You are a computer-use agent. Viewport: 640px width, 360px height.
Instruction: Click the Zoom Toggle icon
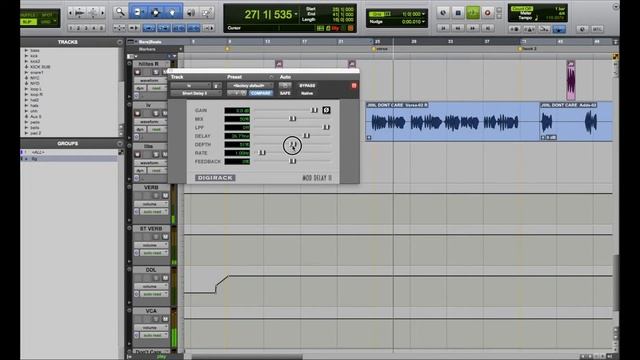pyautogui.click(x=119, y=28)
